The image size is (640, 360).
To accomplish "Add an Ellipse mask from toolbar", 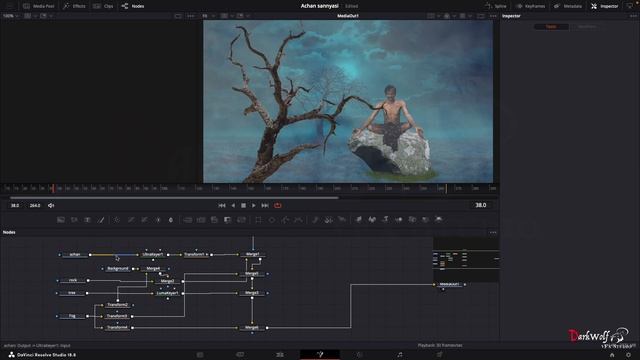I will [x=272, y=220].
